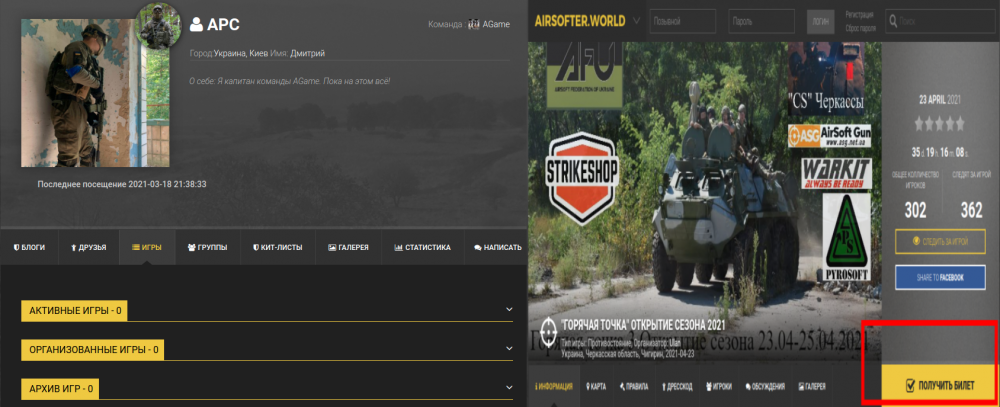Image resolution: width=1000 pixels, height=407 pixels.
Task: Rate the event using the stars
Action: pyautogui.click(x=940, y=124)
